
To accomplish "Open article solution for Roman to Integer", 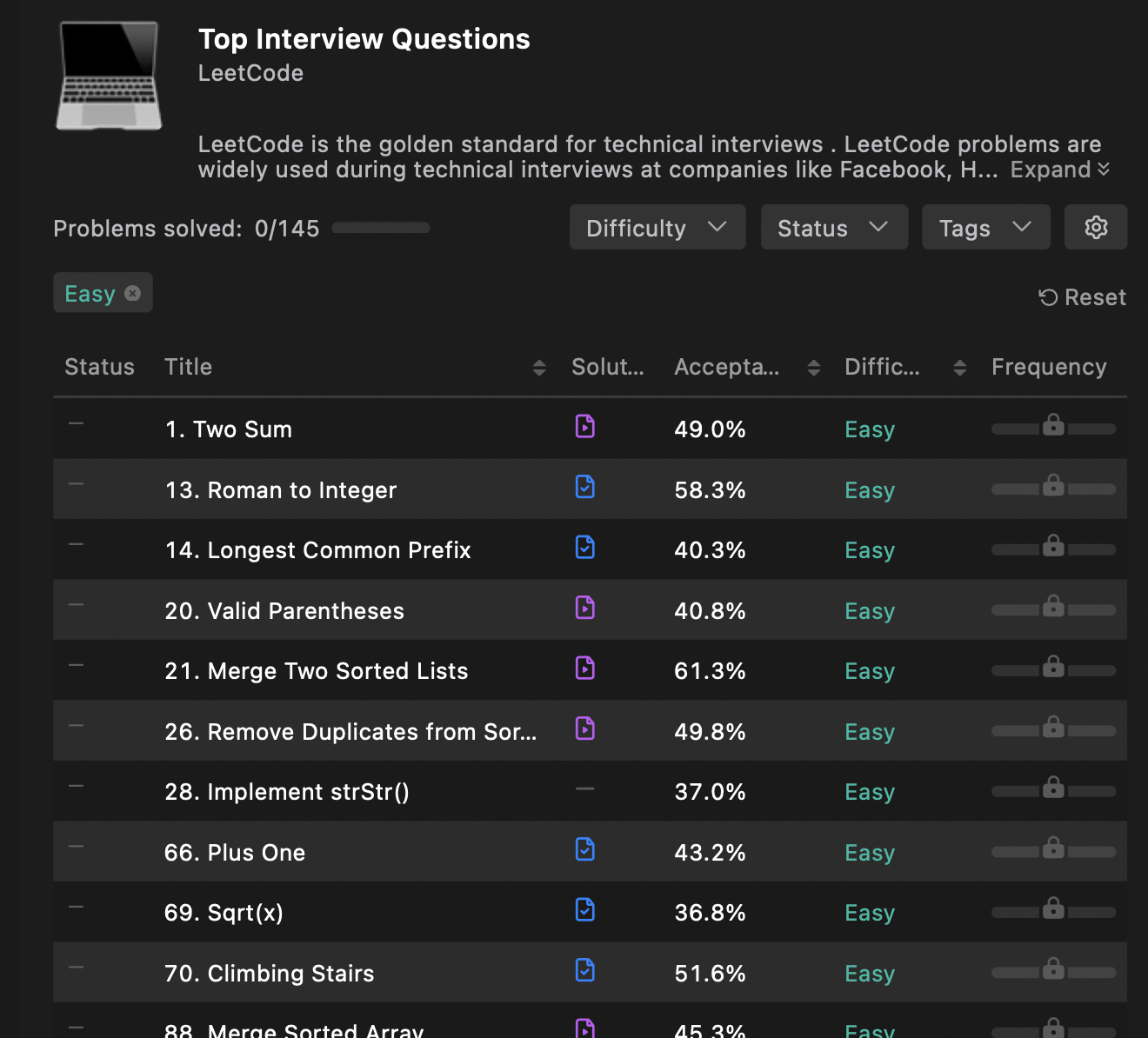I will click(584, 487).
